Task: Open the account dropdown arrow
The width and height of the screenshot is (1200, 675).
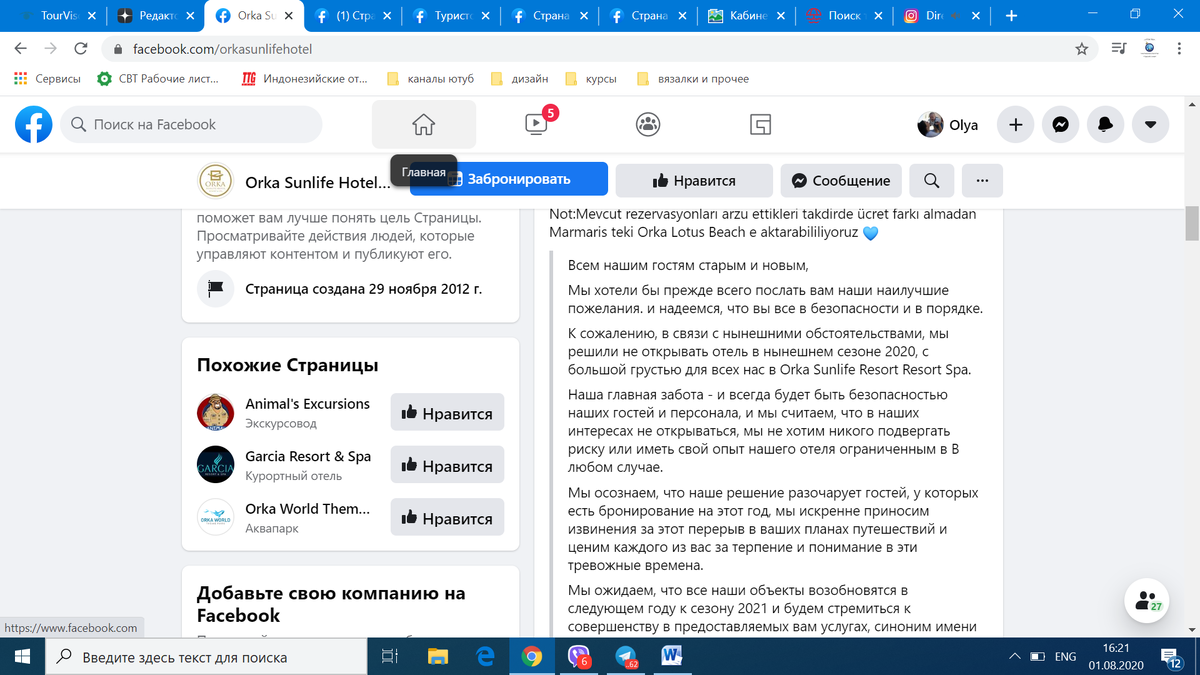Action: tap(1150, 125)
